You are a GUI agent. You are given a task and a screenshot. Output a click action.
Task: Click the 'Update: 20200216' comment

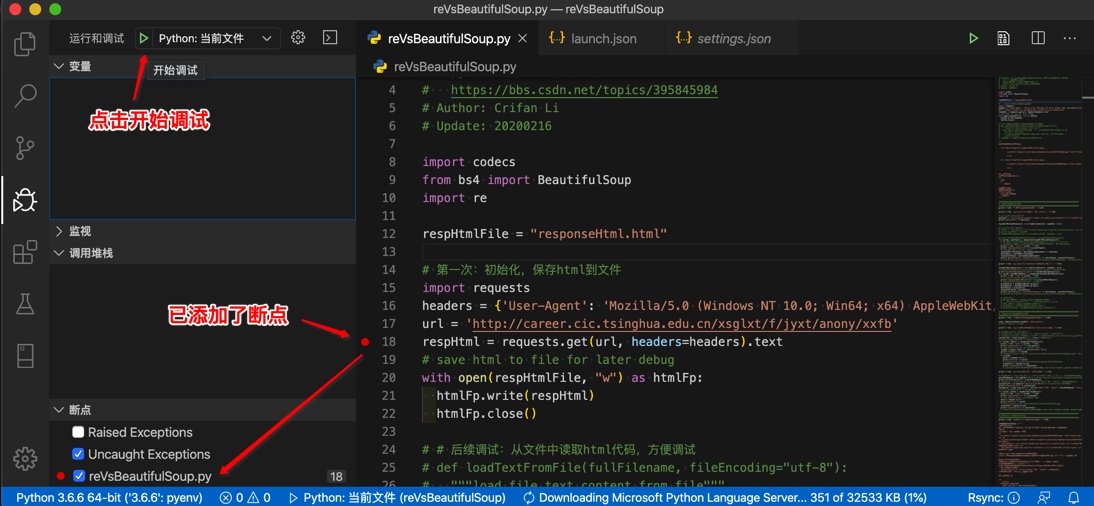pos(487,126)
